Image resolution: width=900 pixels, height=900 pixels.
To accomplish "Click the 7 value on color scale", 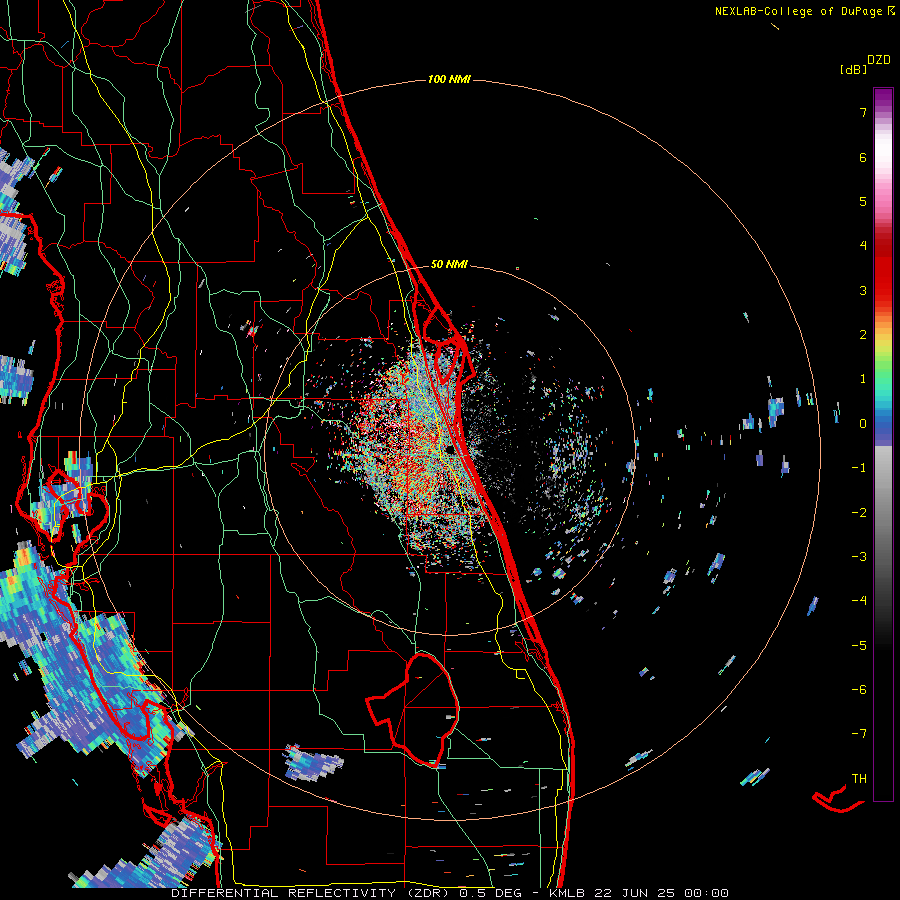I will pyautogui.click(x=863, y=112).
